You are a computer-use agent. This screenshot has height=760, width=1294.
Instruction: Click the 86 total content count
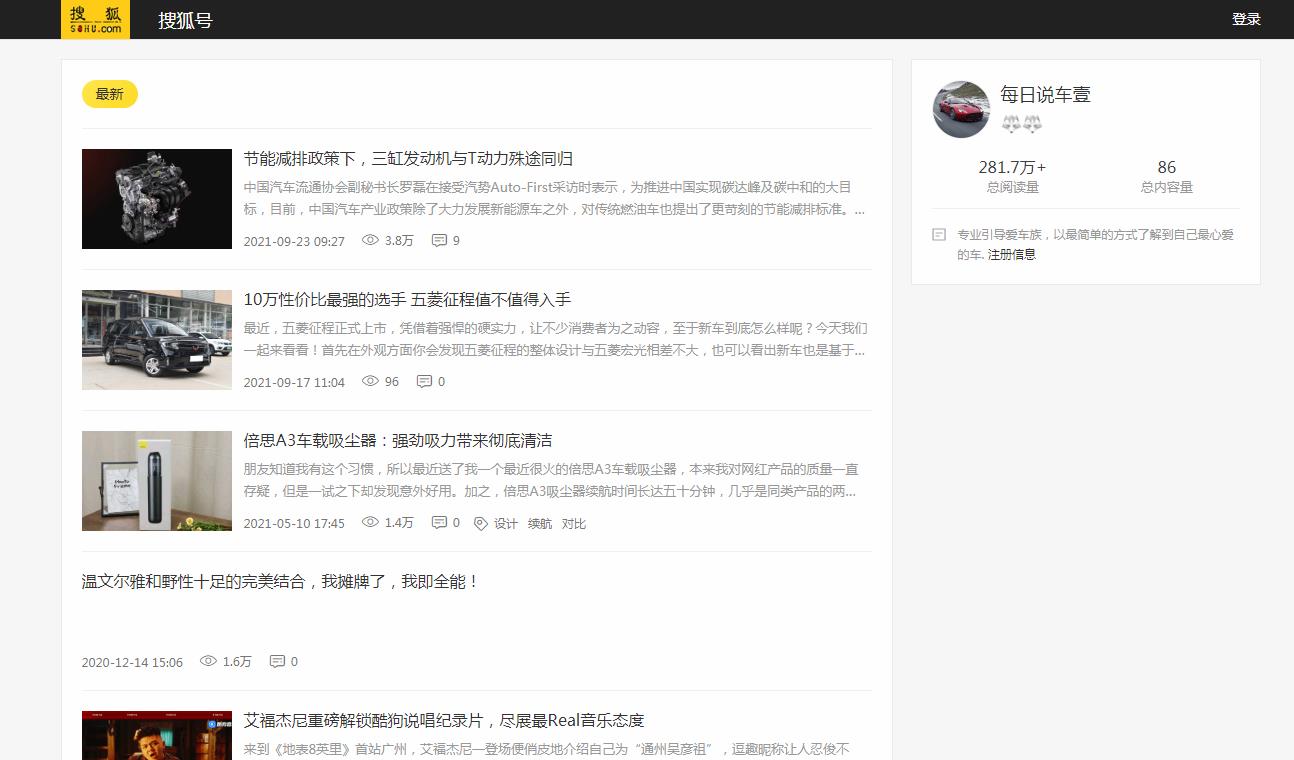coord(1167,167)
